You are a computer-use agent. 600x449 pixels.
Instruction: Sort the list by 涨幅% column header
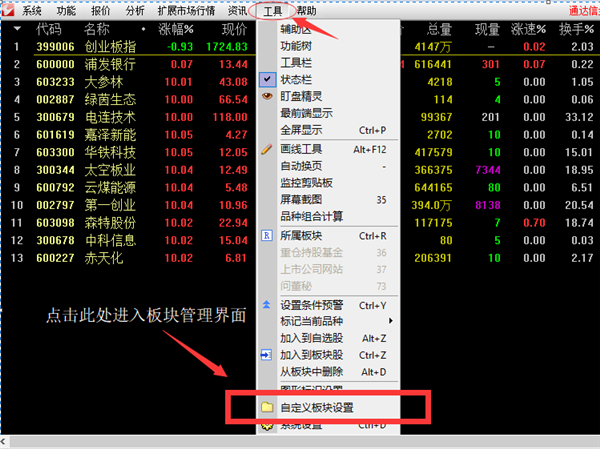click(x=177, y=29)
